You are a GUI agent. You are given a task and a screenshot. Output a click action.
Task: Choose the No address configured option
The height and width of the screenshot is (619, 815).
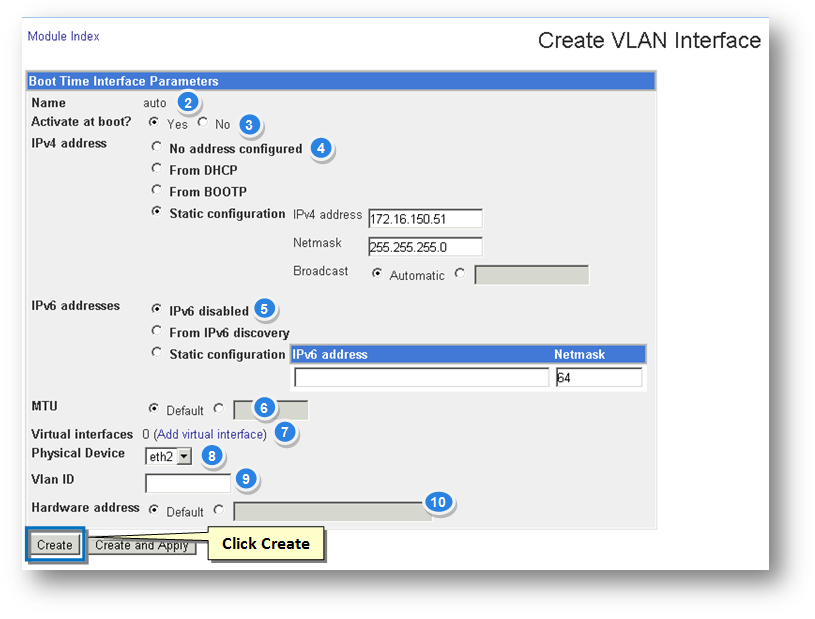(156, 147)
